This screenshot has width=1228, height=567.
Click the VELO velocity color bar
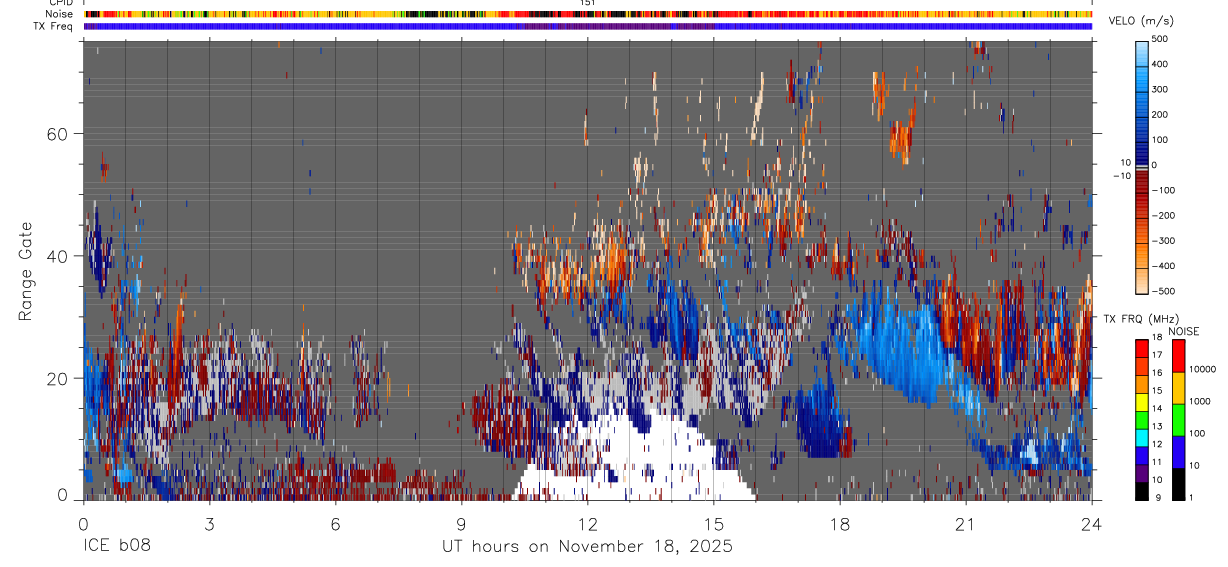(1142, 166)
